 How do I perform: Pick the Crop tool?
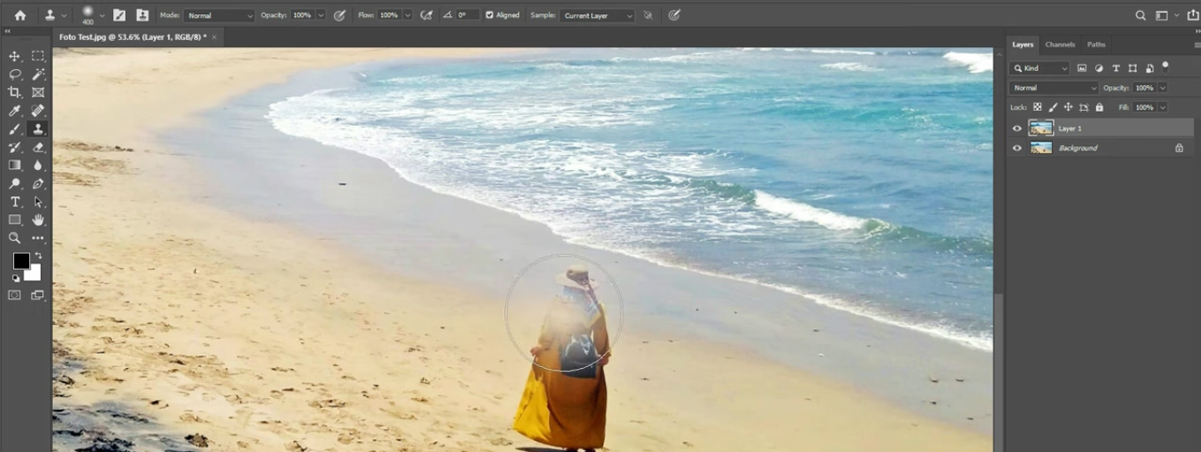coord(15,92)
